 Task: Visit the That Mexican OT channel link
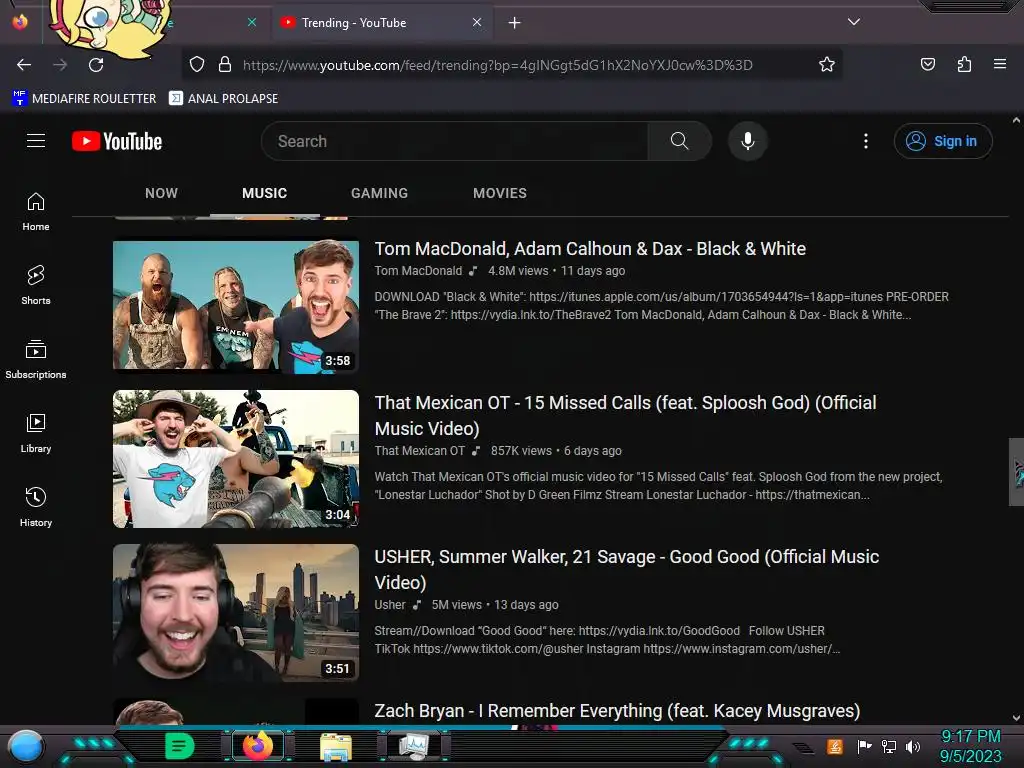tap(419, 451)
